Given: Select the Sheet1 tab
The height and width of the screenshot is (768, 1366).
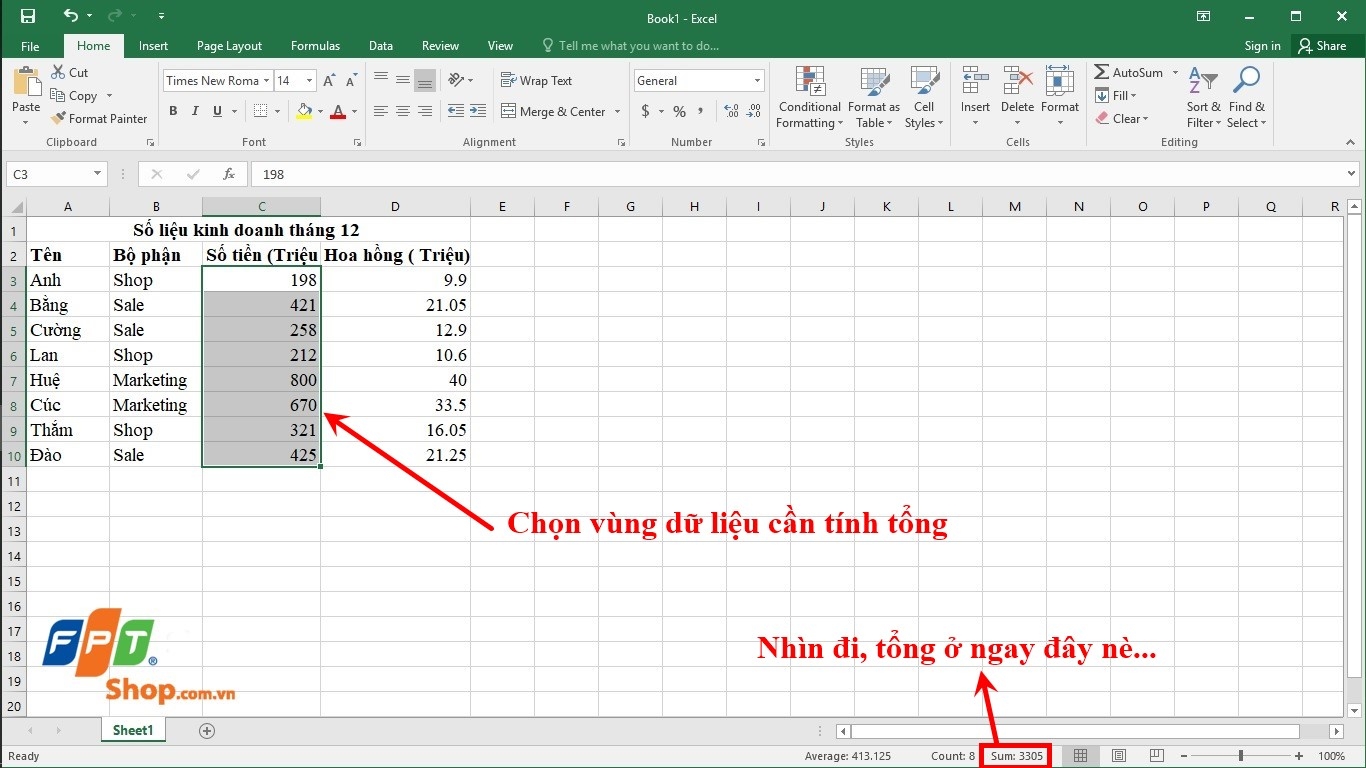Looking at the screenshot, I should 133,731.
